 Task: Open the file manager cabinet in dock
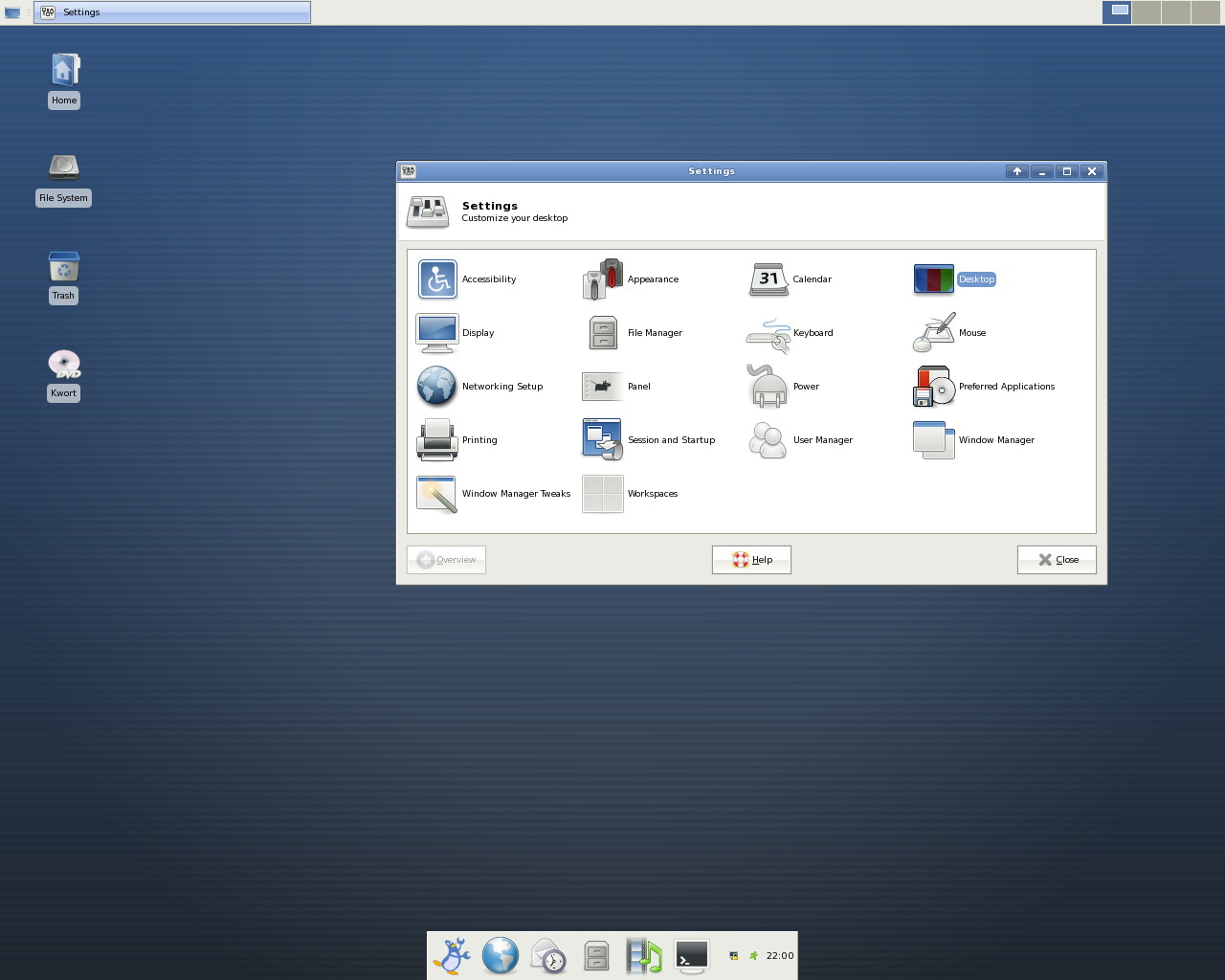[596, 955]
